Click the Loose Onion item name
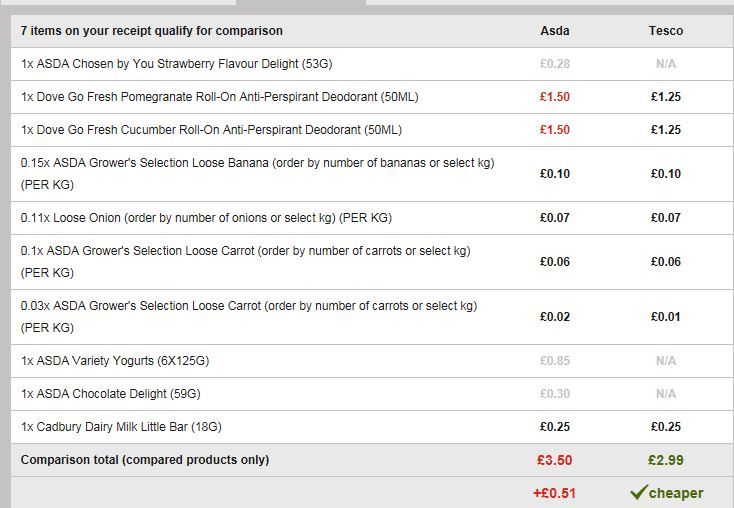The width and height of the screenshot is (734, 508). point(206,218)
